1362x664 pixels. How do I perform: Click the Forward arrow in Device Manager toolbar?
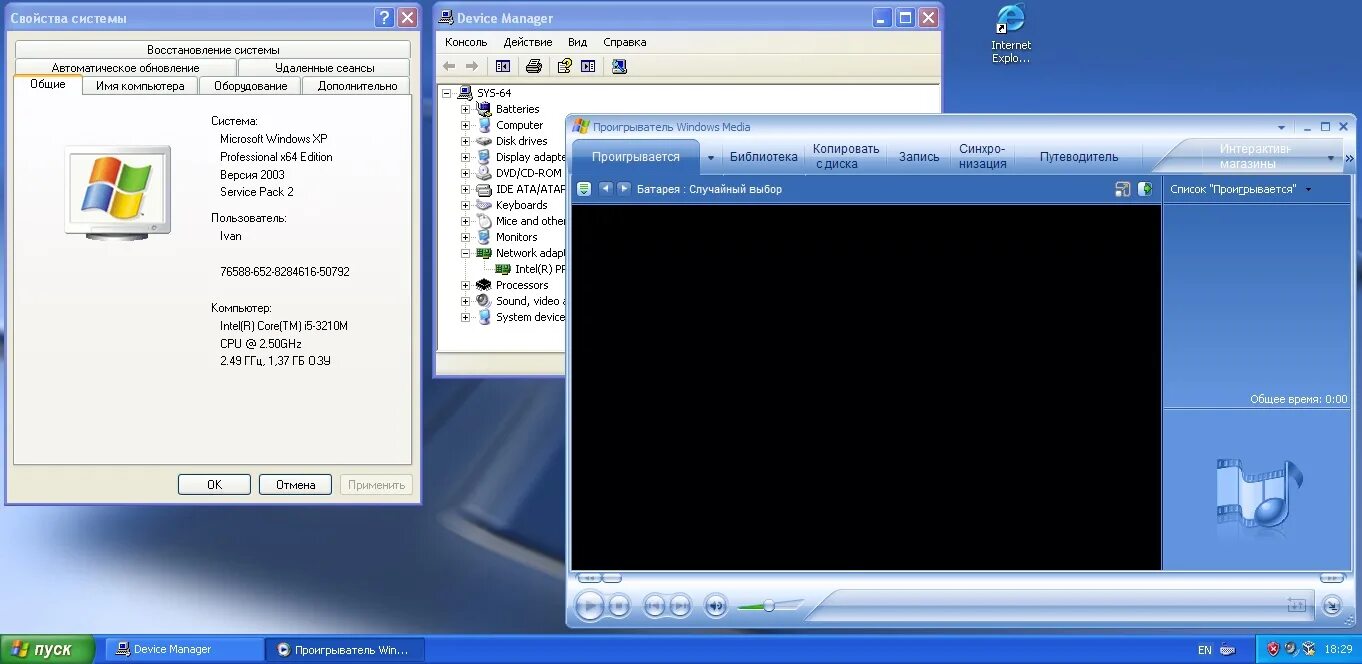pos(472,66)
